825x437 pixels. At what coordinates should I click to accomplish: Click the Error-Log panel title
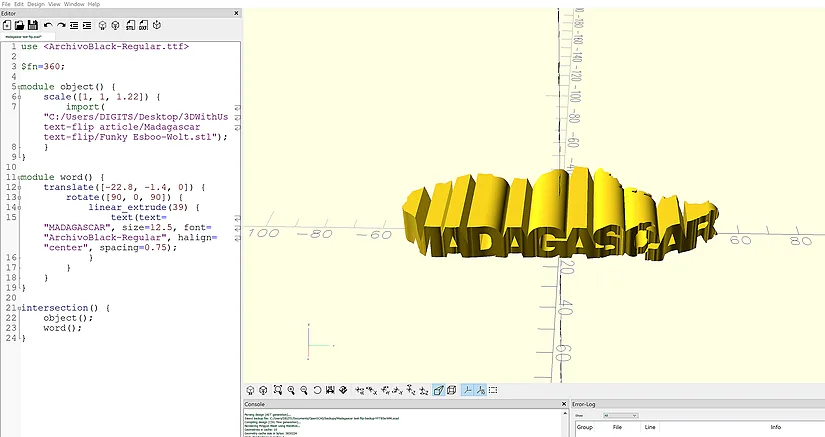(x=583, y=404)
